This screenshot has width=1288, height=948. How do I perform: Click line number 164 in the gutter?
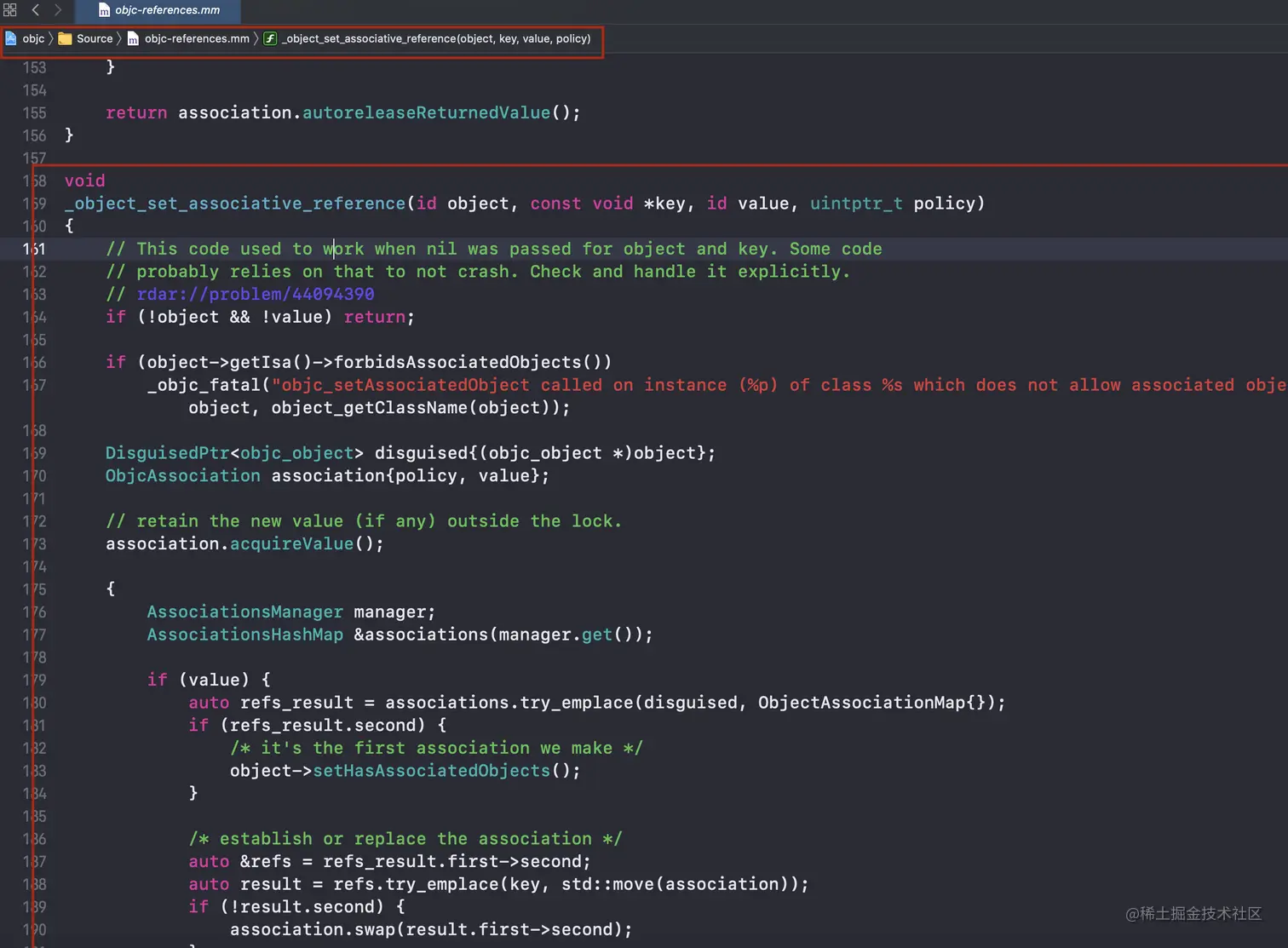click(34, 317)
